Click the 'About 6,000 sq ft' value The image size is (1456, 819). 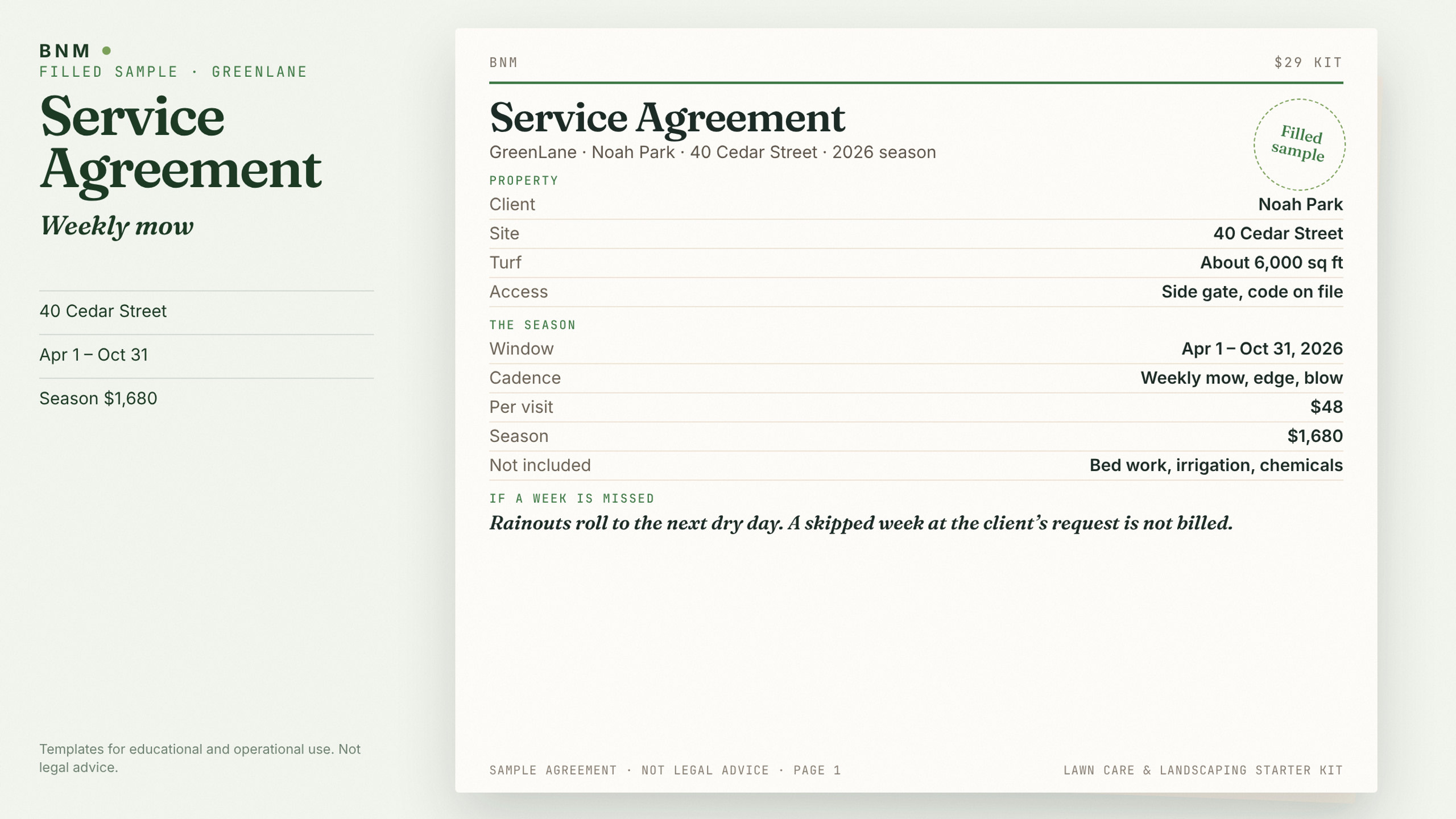1271,262
